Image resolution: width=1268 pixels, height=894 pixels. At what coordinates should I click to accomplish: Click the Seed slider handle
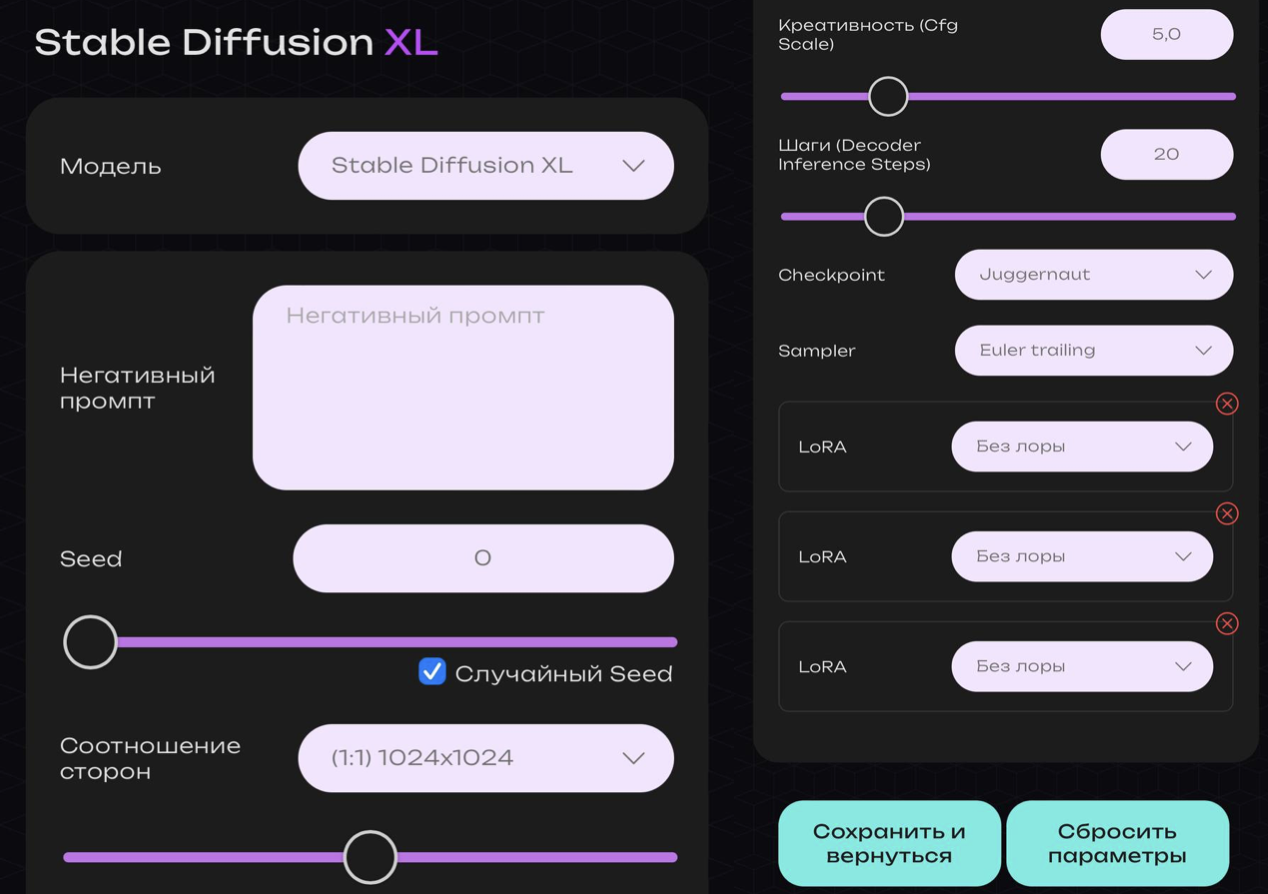tap(90, 642)
